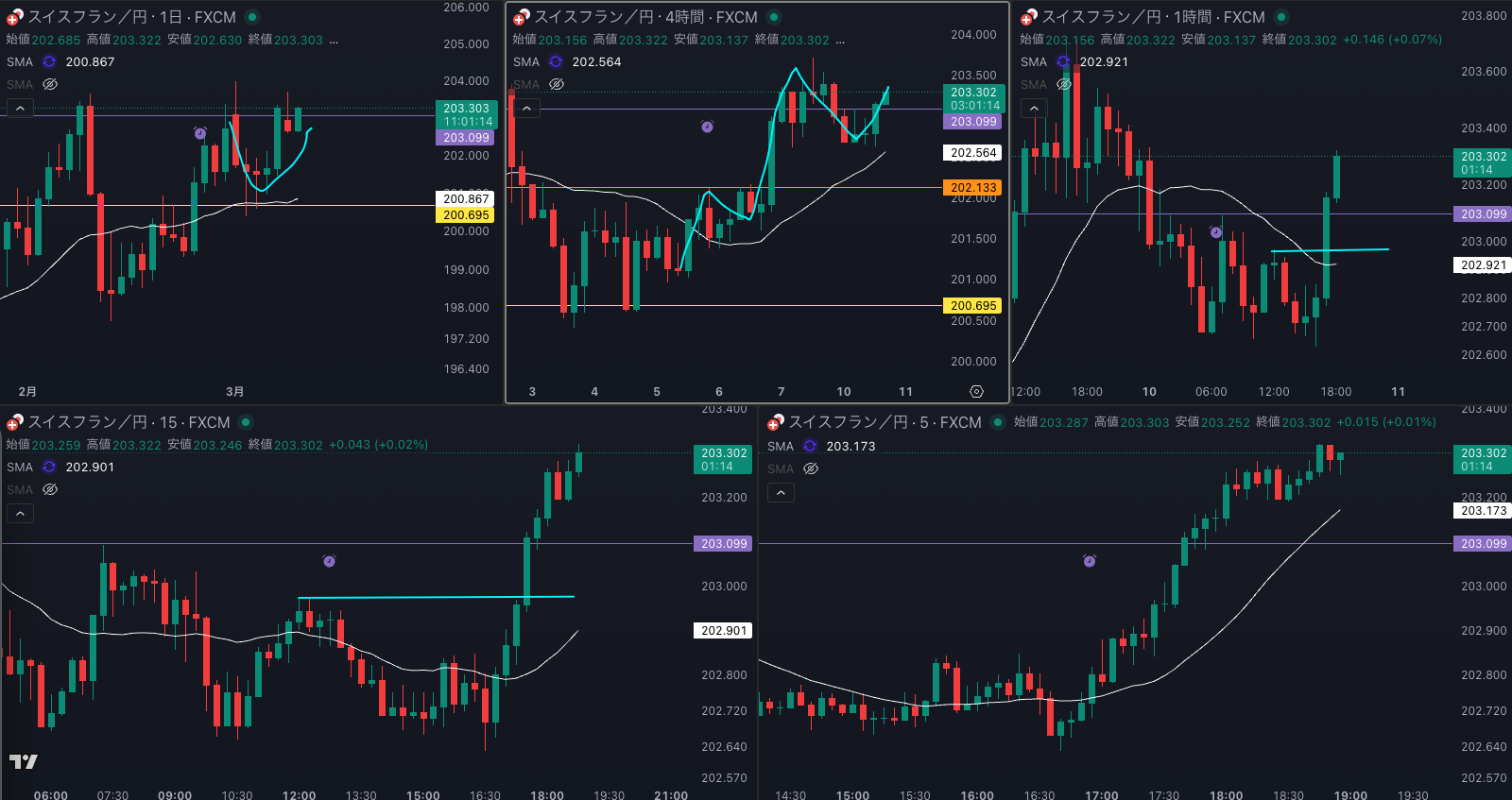The width and height of the screenshot is (1512, 800).
Task: Click the green market status dot on the 1時間 chart
Action: click(x=1281, y=17)
